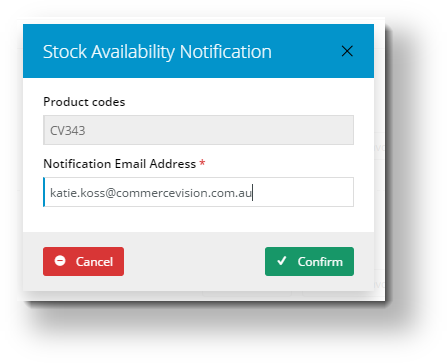Click the empty space after the email address

tap(303, 192)
